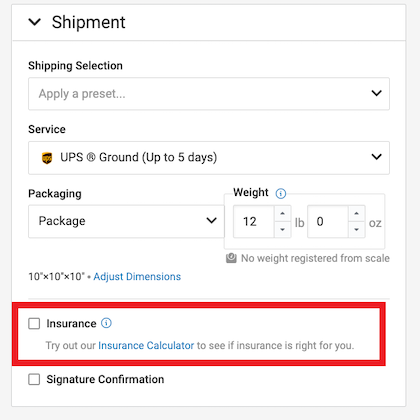Click the UPS shield logo icon

tap(47, 158)
